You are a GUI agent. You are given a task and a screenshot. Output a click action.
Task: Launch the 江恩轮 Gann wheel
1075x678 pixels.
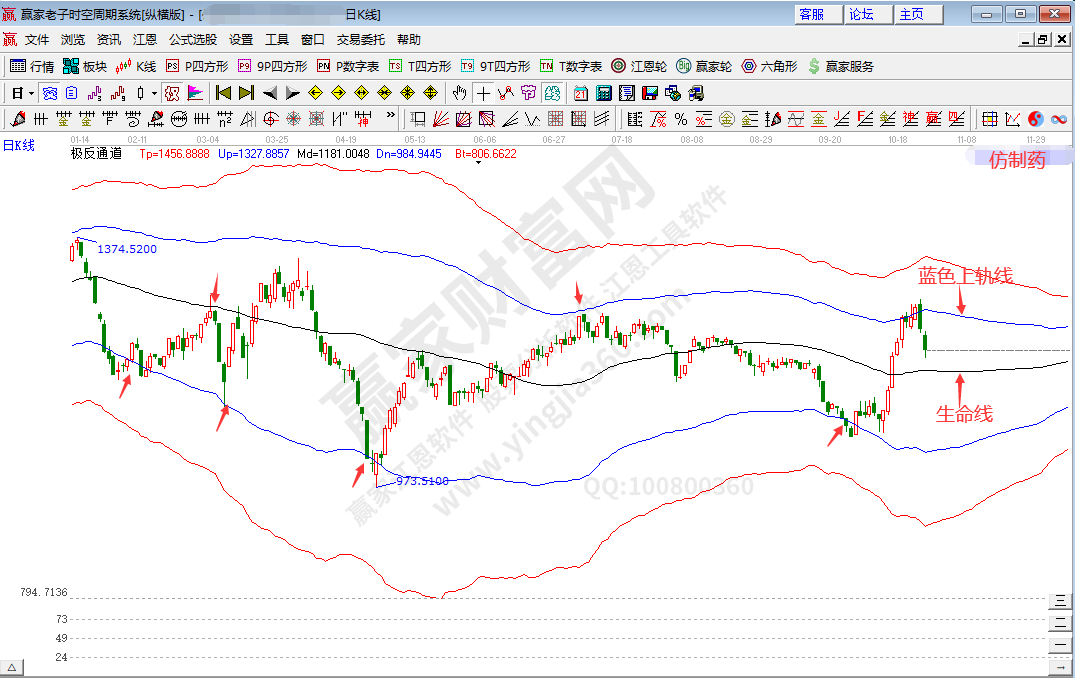click(x=639, y=66)
